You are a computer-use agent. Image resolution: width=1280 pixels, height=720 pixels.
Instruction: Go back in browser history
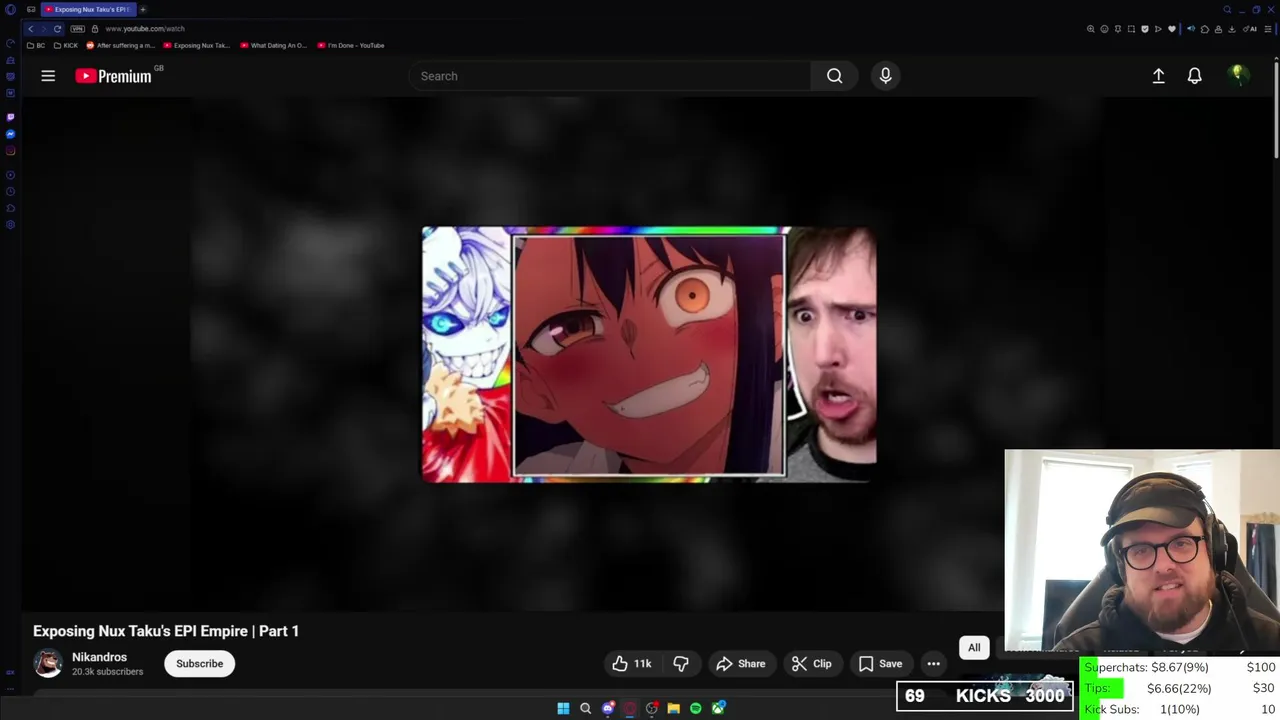[x=31, y=29]
